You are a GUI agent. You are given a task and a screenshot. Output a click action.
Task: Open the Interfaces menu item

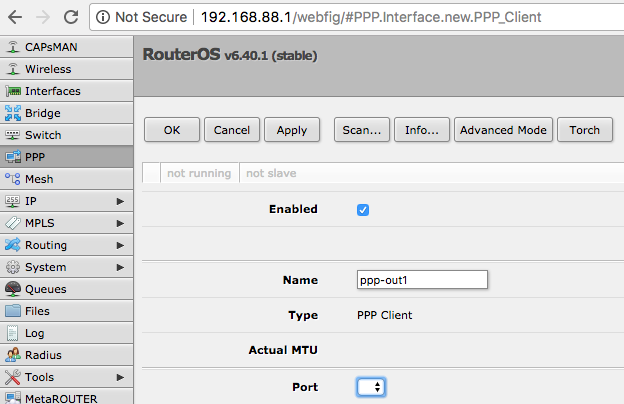(x=52, y=91)
